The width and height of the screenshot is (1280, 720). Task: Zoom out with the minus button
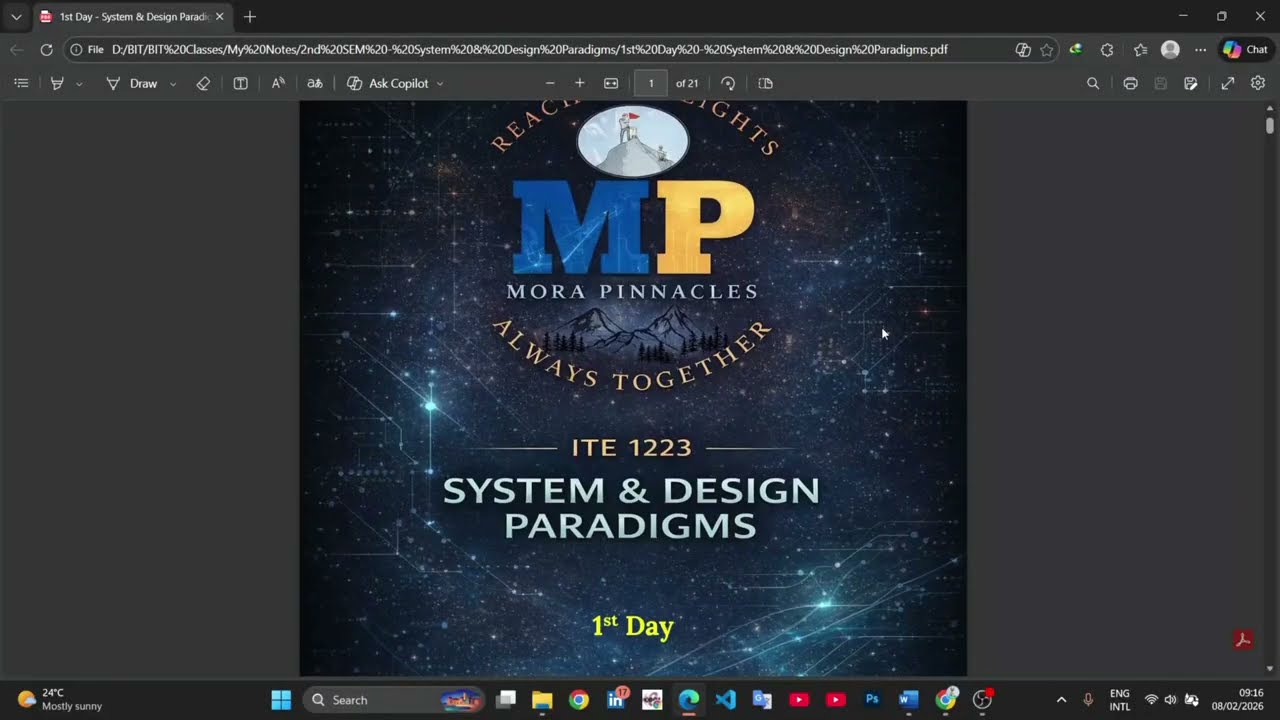[x=550, y=83]
